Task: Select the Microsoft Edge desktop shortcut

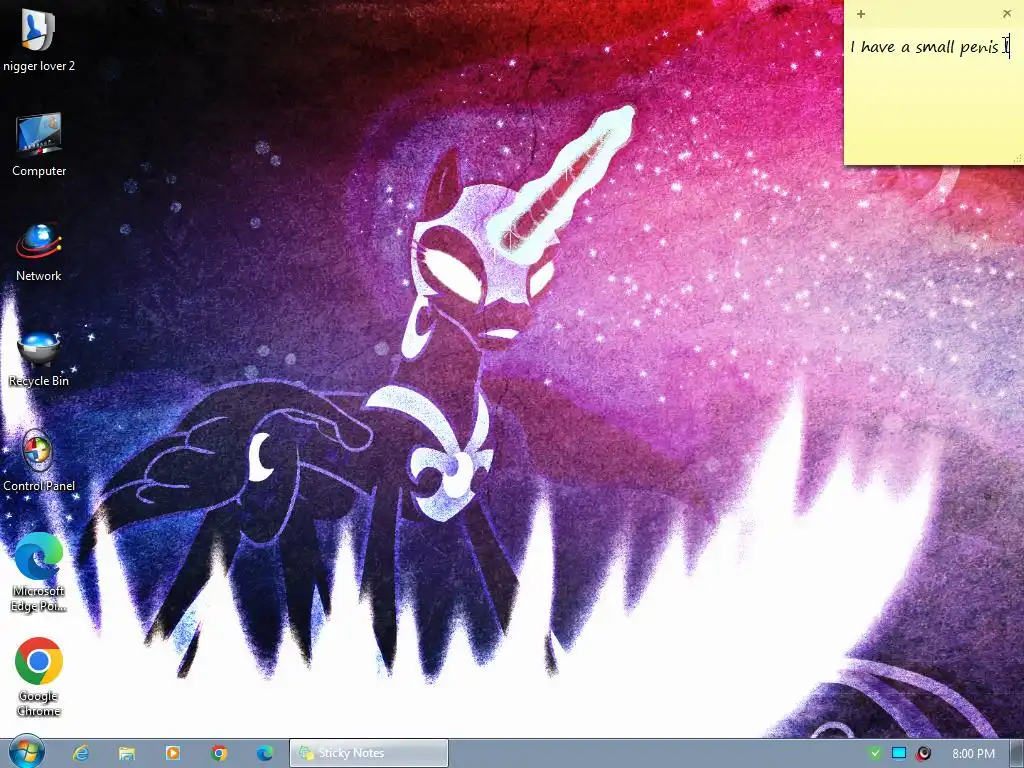Action: click(39, 573)
